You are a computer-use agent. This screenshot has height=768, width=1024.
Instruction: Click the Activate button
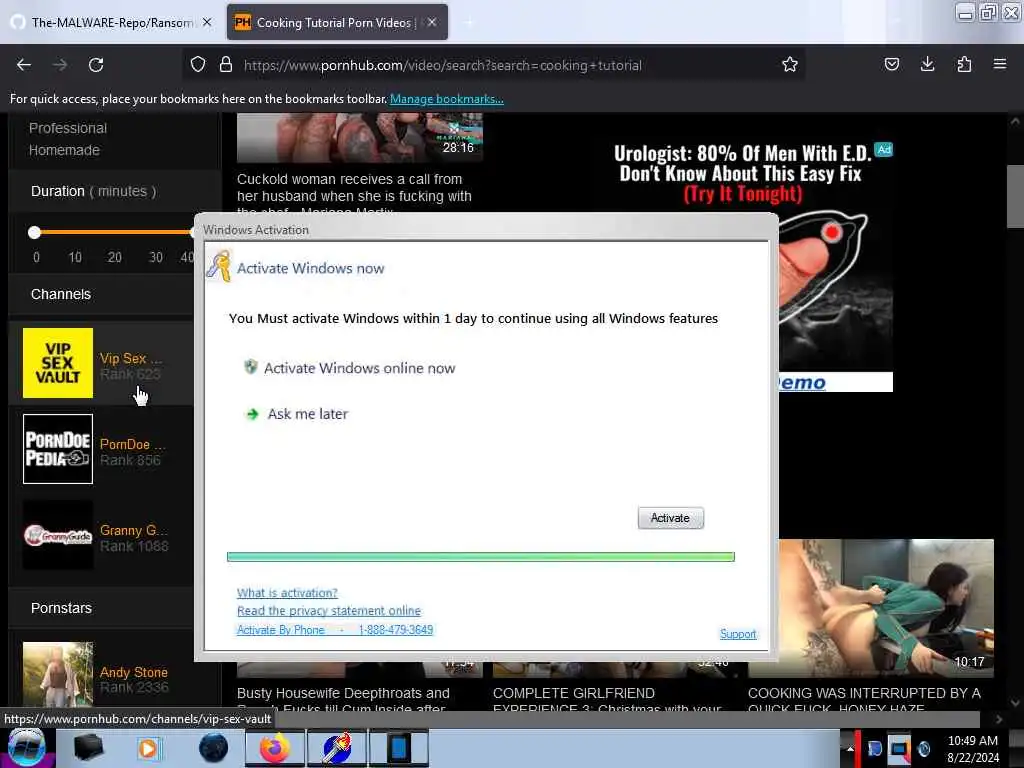coord(671,518)
